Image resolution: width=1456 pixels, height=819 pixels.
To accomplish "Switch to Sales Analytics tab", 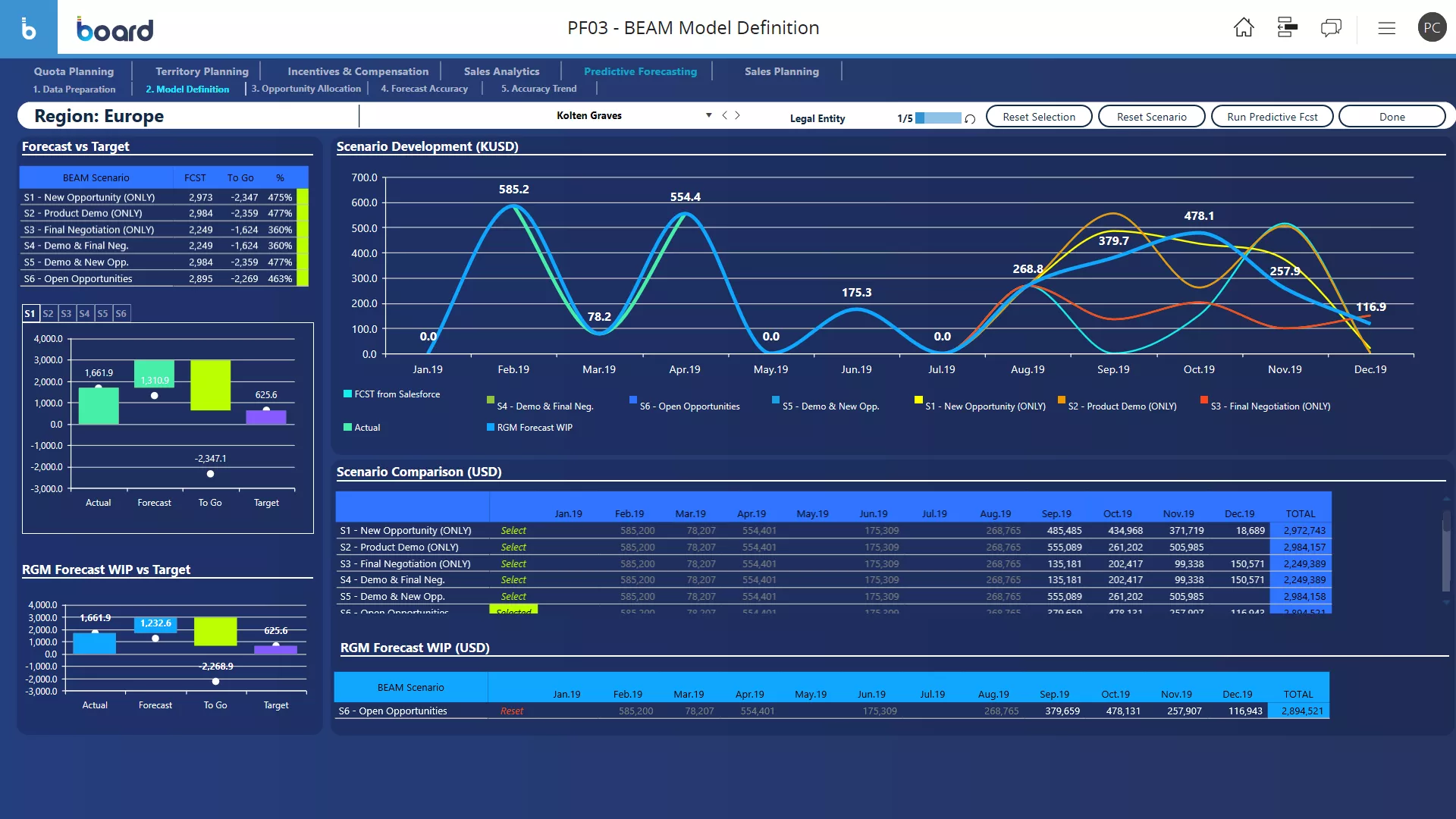I will click(502, 71).
